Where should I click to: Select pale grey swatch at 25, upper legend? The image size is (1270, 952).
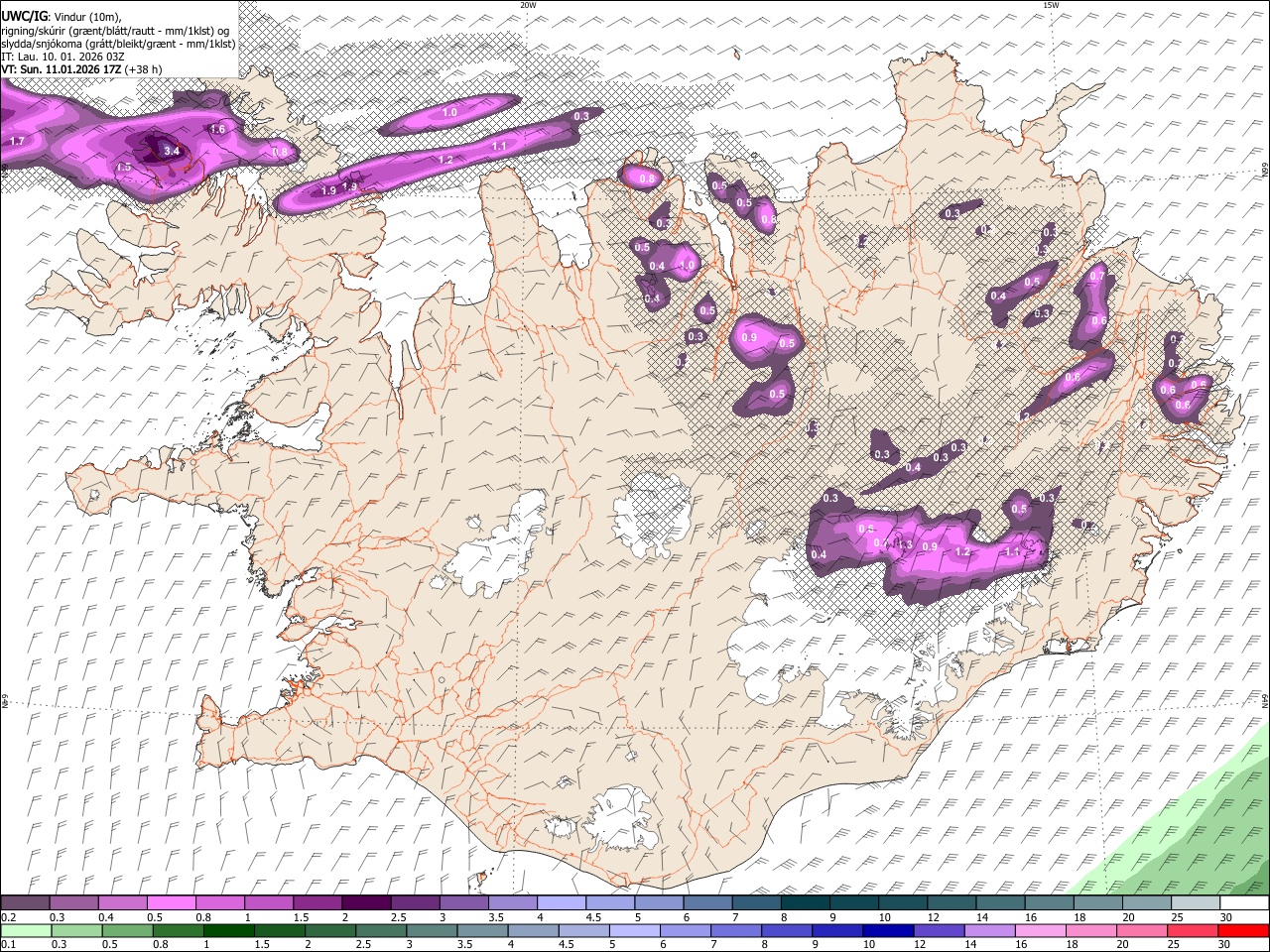(1197, 903)
